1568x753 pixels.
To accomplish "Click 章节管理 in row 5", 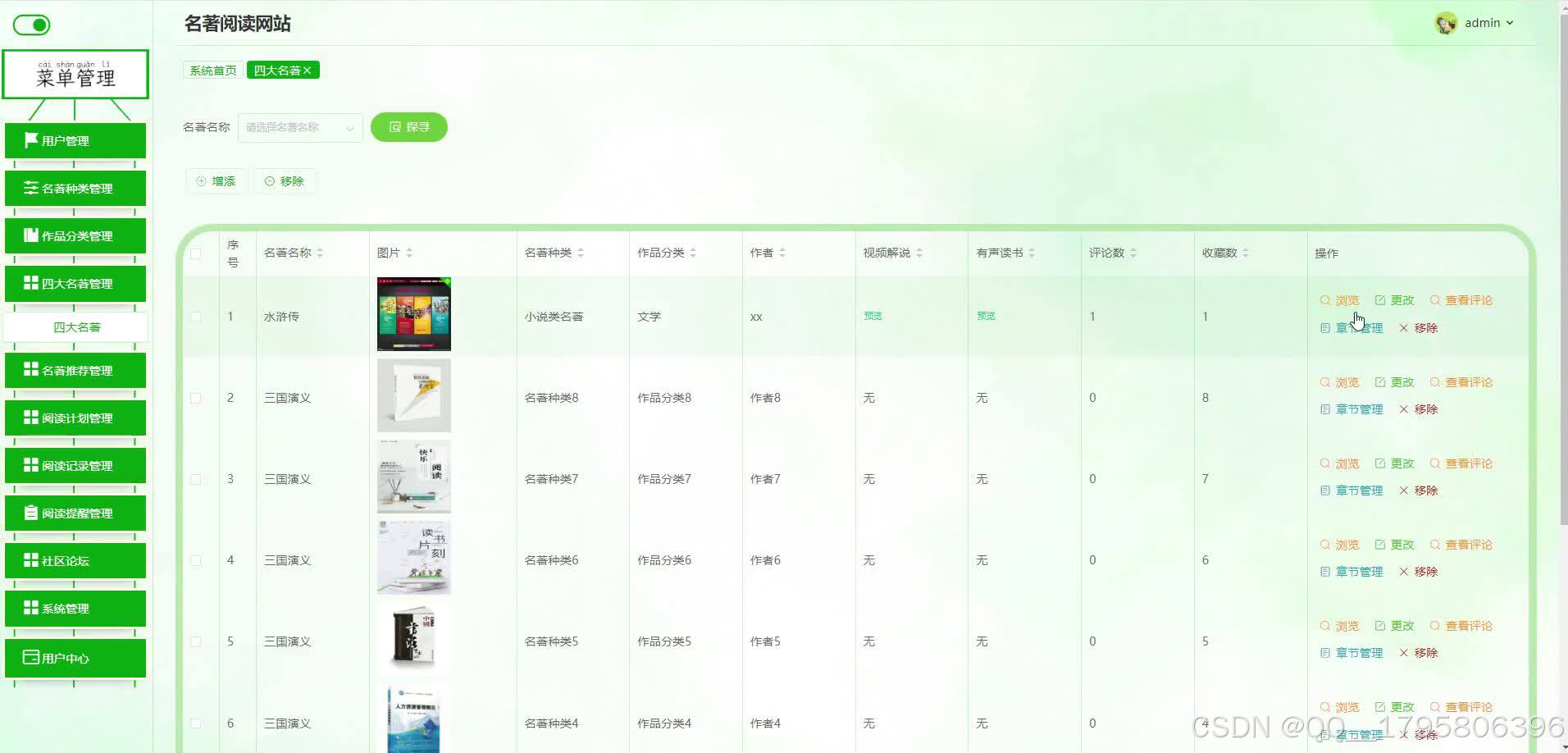I will click(x=1351, y=653).
